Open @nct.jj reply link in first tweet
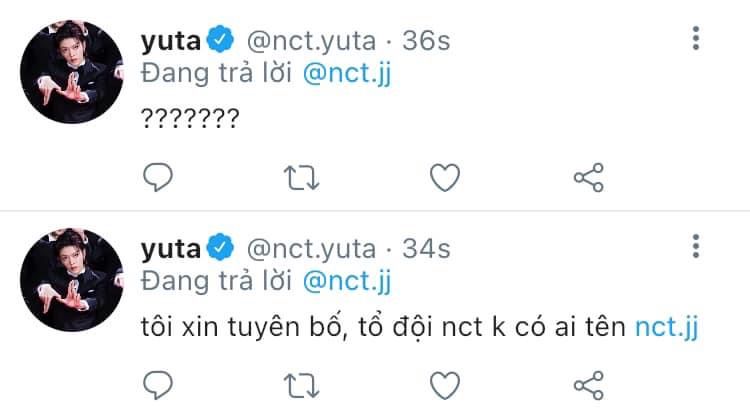This screenshot has height=416, width=750. pyautogui.click(x=344, y=72)
